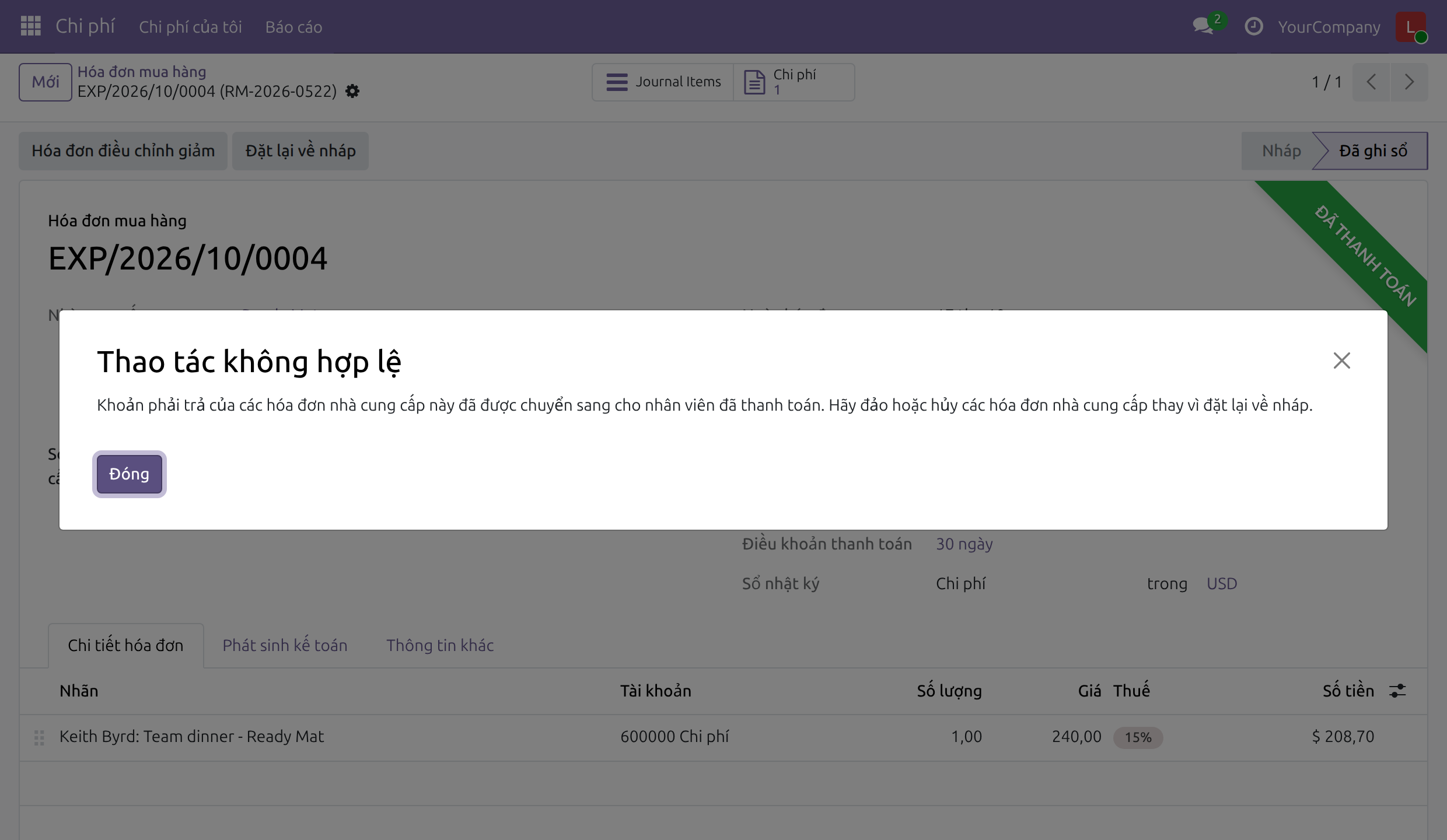Click the Hóa đơn mua hàng breadcrumb link
This screenshot has width=1447, height=840.
pyautogui.click(x=142, y=72)
